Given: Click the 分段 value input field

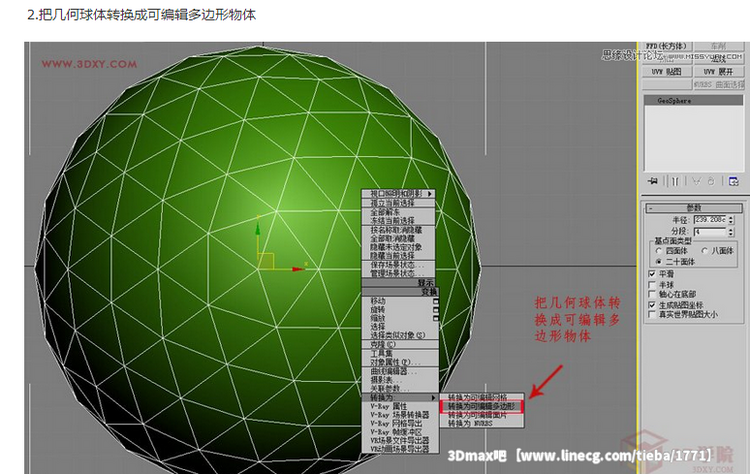Looking at the screenshot, I should (710, 231).
